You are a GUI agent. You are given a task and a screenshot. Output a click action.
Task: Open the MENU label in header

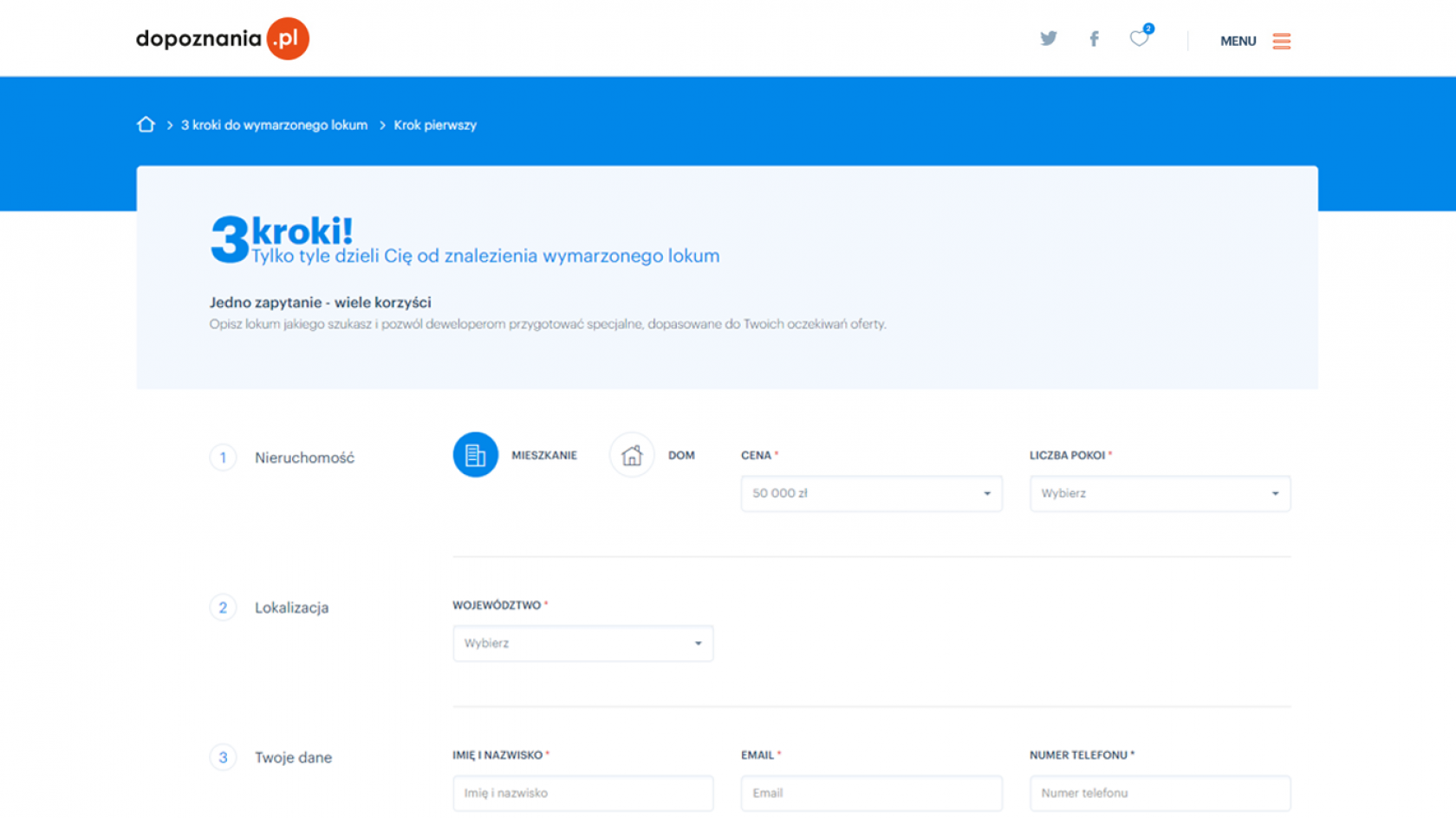point(1238,41)
